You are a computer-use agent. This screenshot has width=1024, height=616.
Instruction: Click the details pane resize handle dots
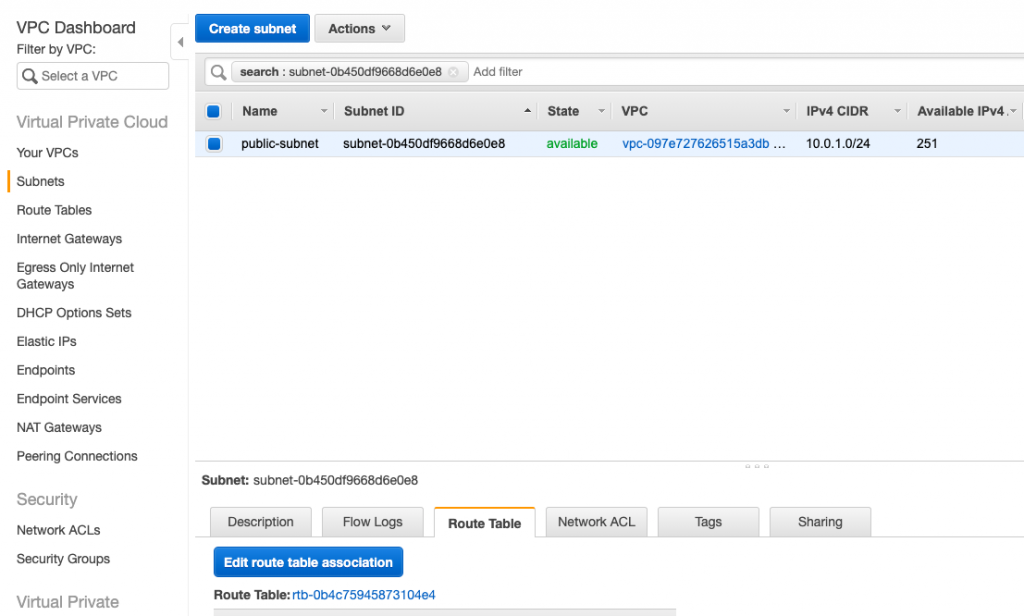[x=757, y=466]
